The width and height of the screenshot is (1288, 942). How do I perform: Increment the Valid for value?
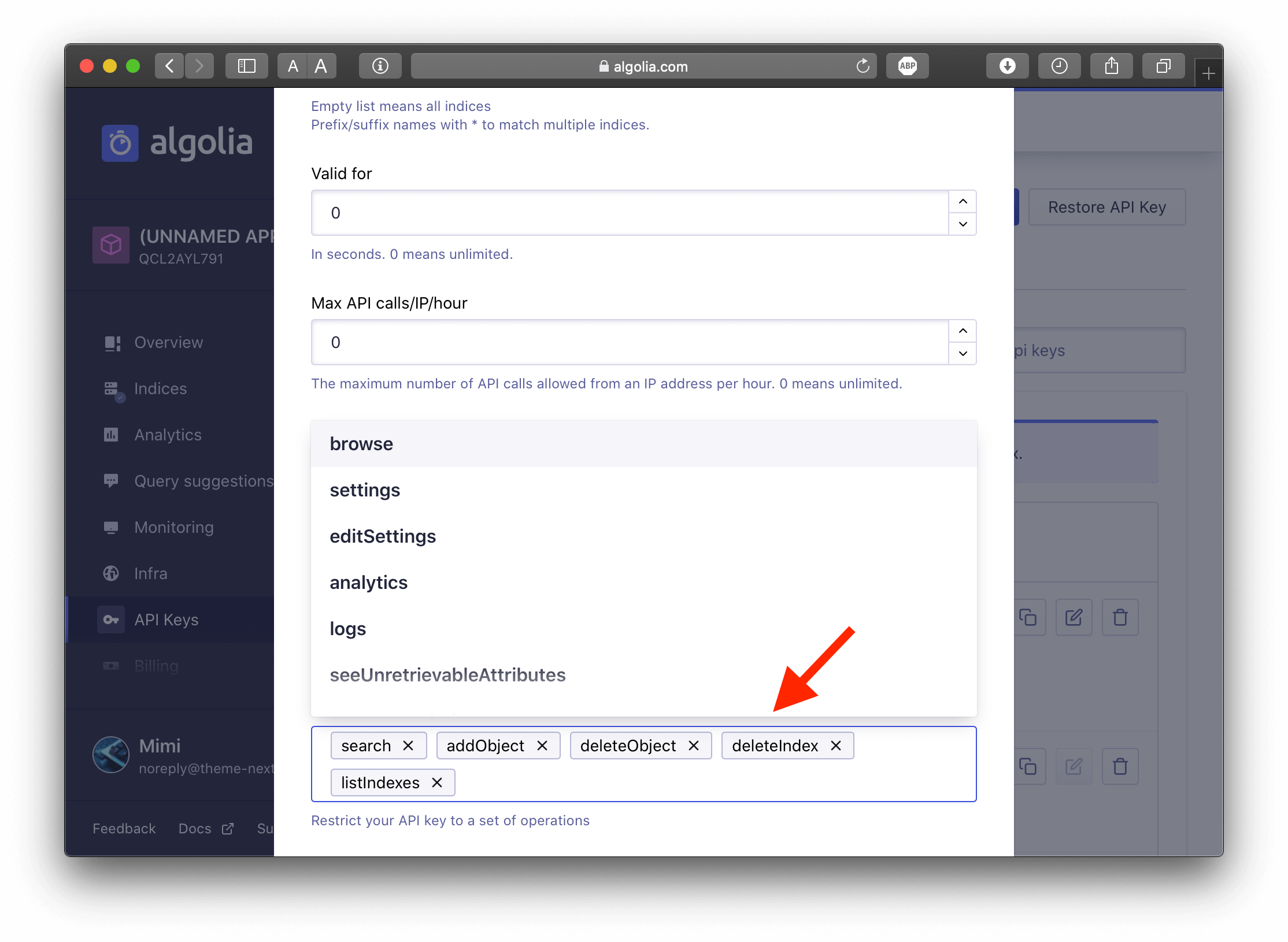pos(962,201)
